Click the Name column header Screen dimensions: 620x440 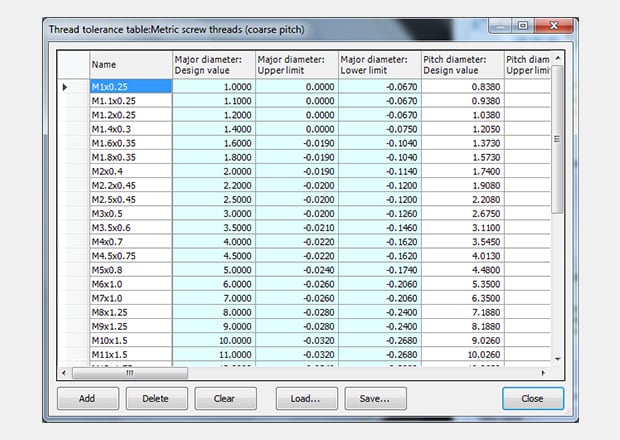coord(130,65)
